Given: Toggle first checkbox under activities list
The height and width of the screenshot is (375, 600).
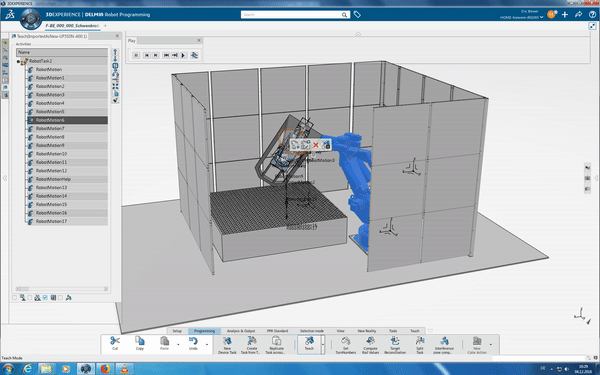Looking at the screenshot, I should click(14, 297).
